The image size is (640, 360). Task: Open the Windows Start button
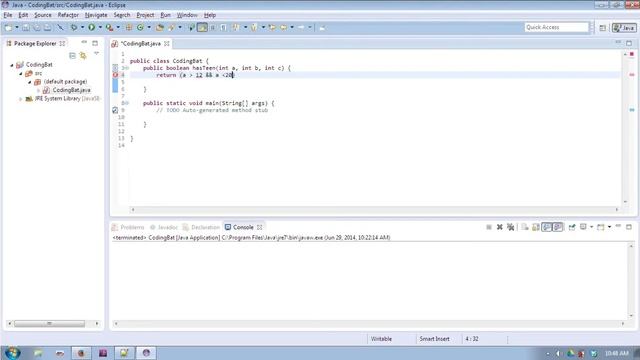pyautogui.click(x=12, y=353)
